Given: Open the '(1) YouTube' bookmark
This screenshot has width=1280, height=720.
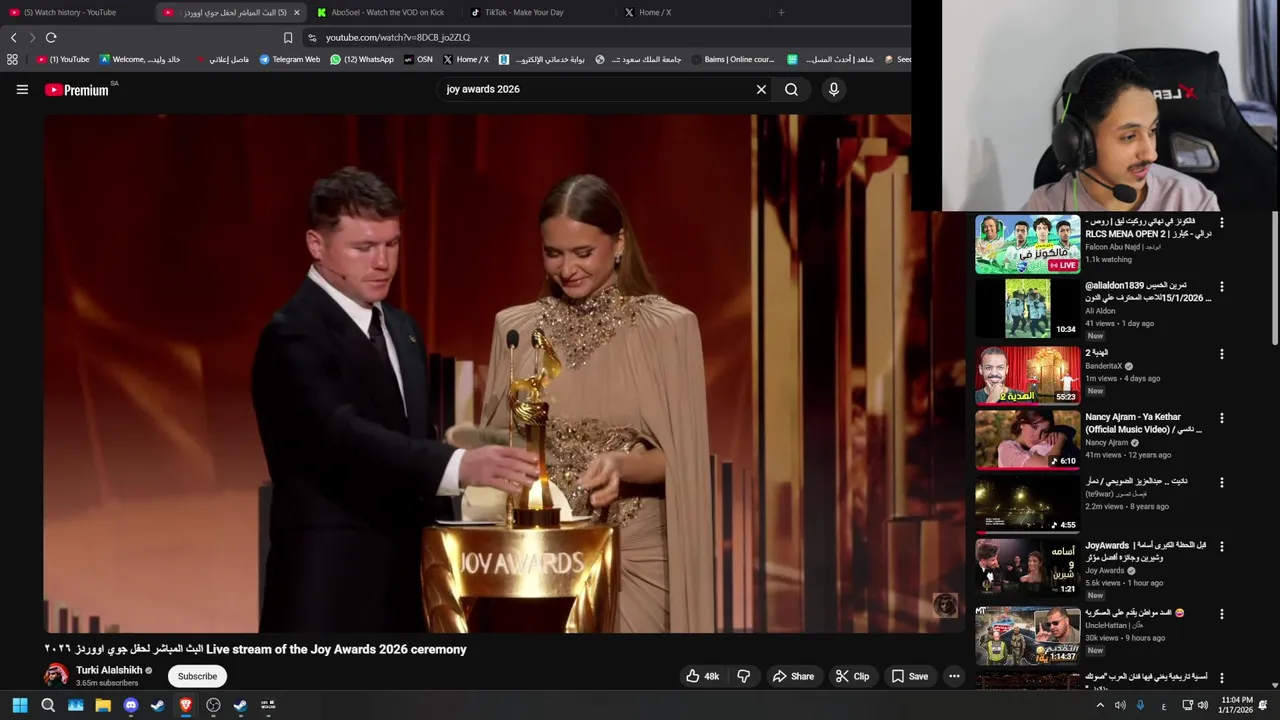Looking at the screenshot, I should (x=63, y=59).
